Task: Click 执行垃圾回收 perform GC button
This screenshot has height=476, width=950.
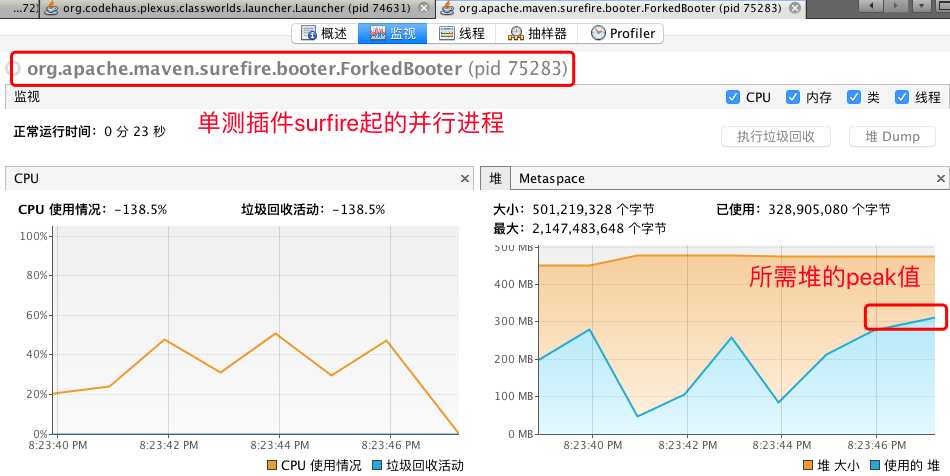Action: tap(776, 136)
